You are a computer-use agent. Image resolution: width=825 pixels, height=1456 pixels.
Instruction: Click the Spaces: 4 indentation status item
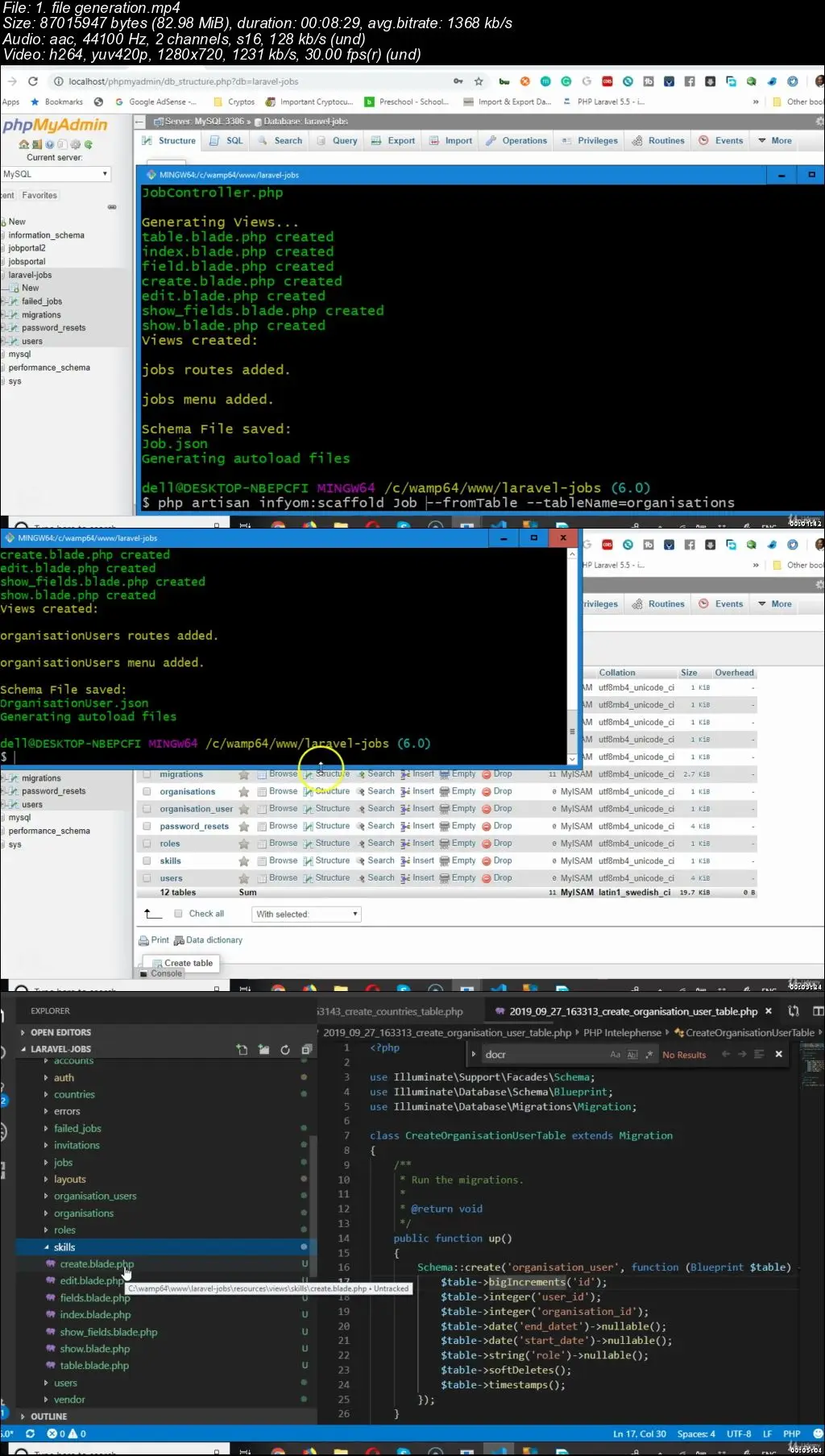click(x=696, y=1434)
